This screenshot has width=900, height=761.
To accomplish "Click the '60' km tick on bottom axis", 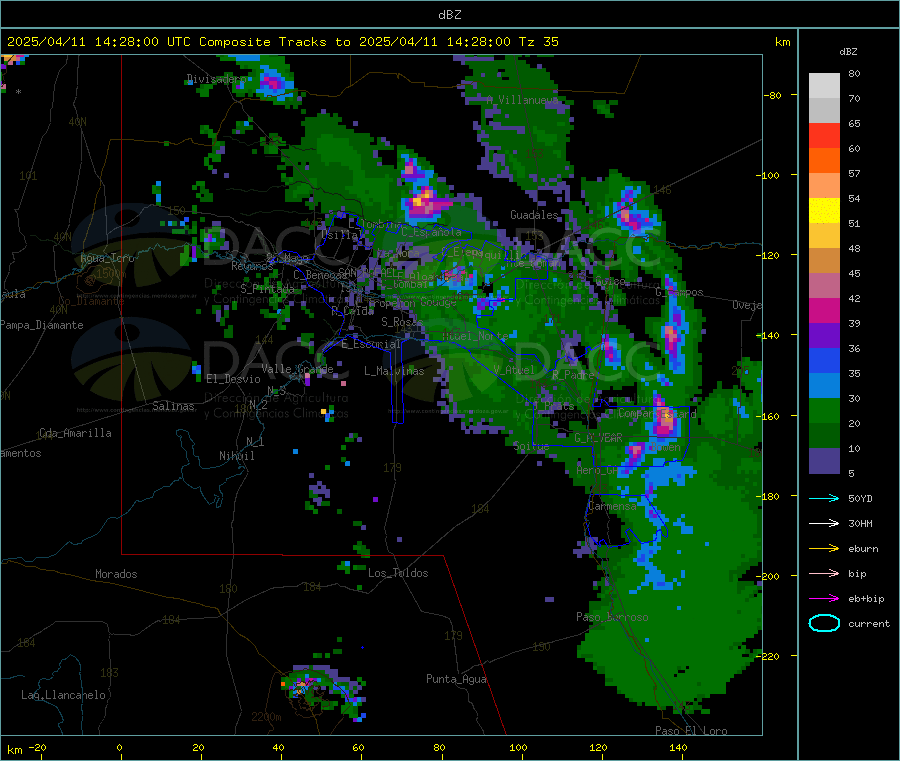I will pyautogui.click(x=358, y=747).
